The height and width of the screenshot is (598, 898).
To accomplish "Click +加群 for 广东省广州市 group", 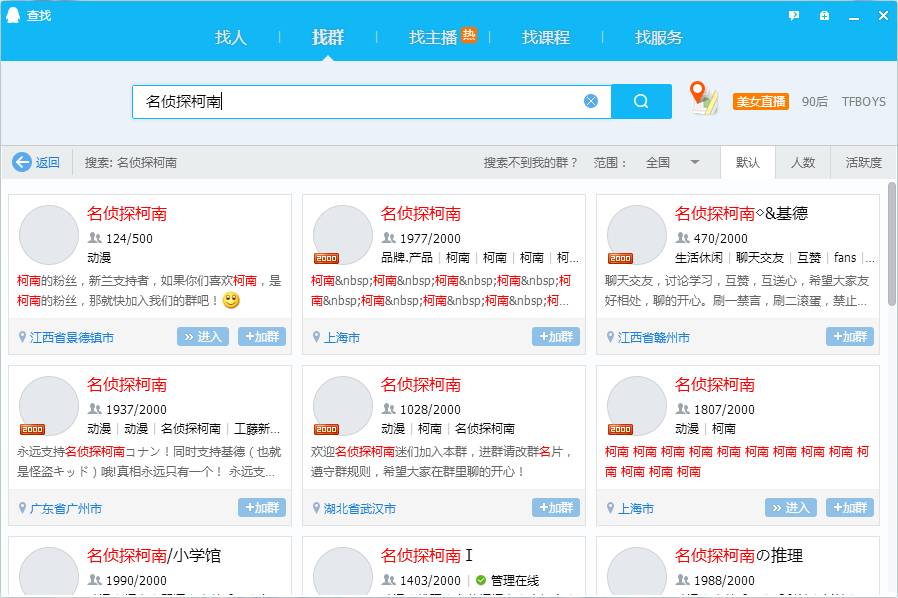I will click(x=262, y=507).
